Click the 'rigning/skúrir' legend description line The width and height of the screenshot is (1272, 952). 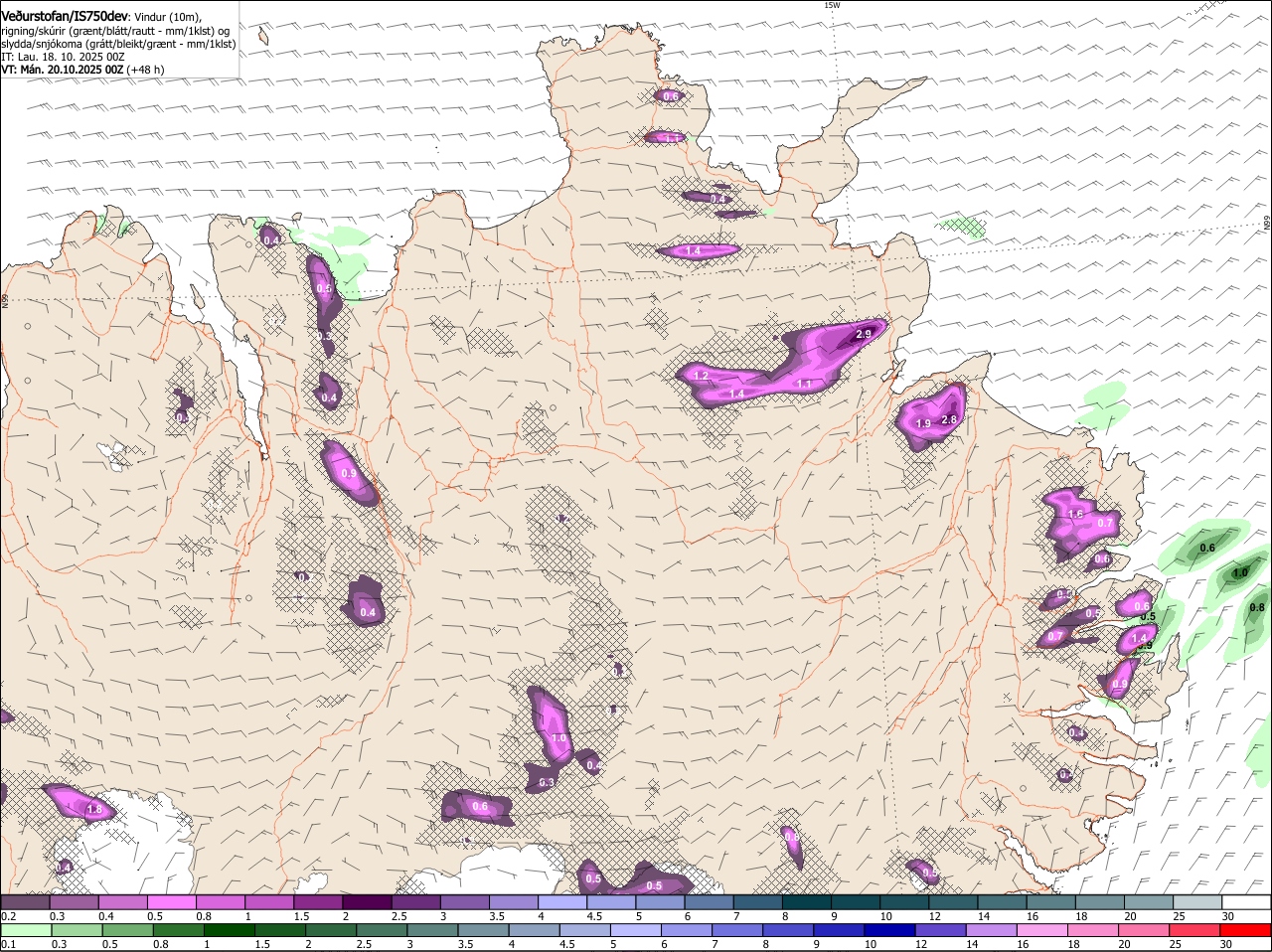coord(116,31)
